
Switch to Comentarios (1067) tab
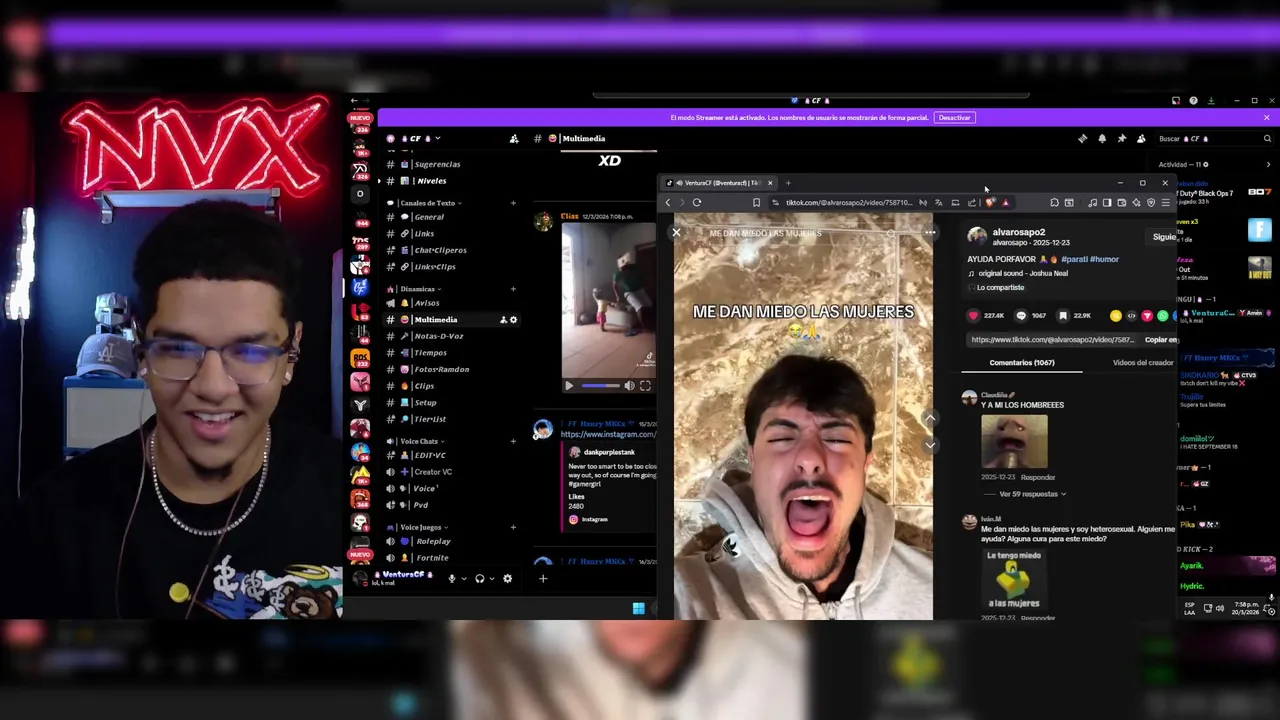[x=1022, y=363]
